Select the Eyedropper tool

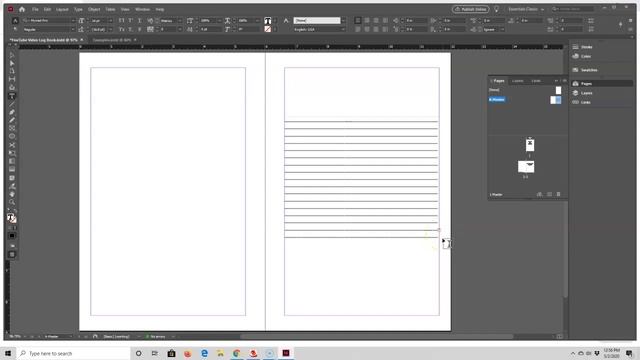12,186
